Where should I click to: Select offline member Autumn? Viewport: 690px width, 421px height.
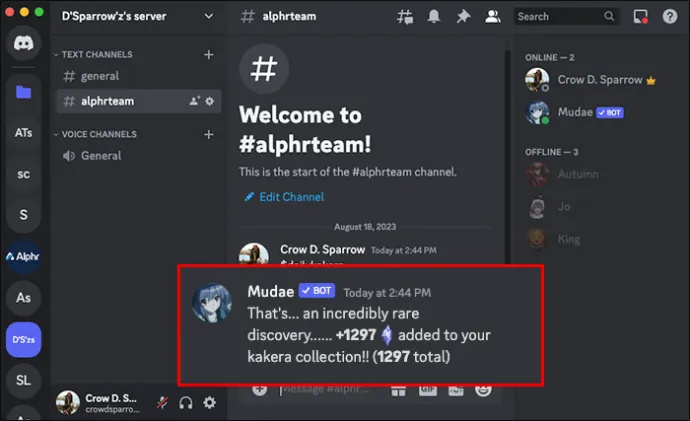click(563, 174)
